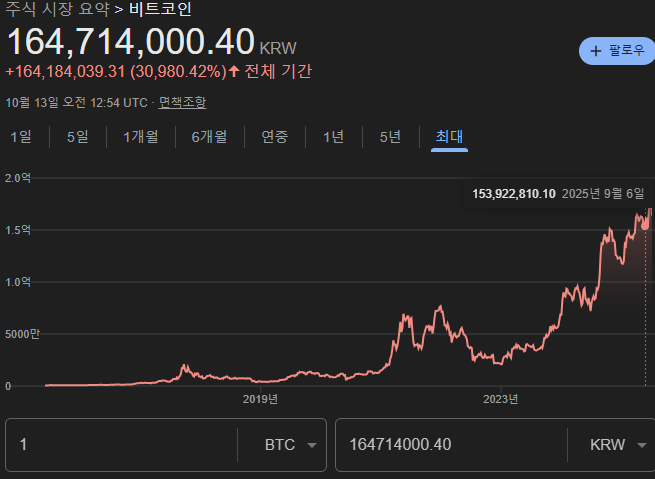Switch to the 1일 time range tab

(x=21, y=137)
